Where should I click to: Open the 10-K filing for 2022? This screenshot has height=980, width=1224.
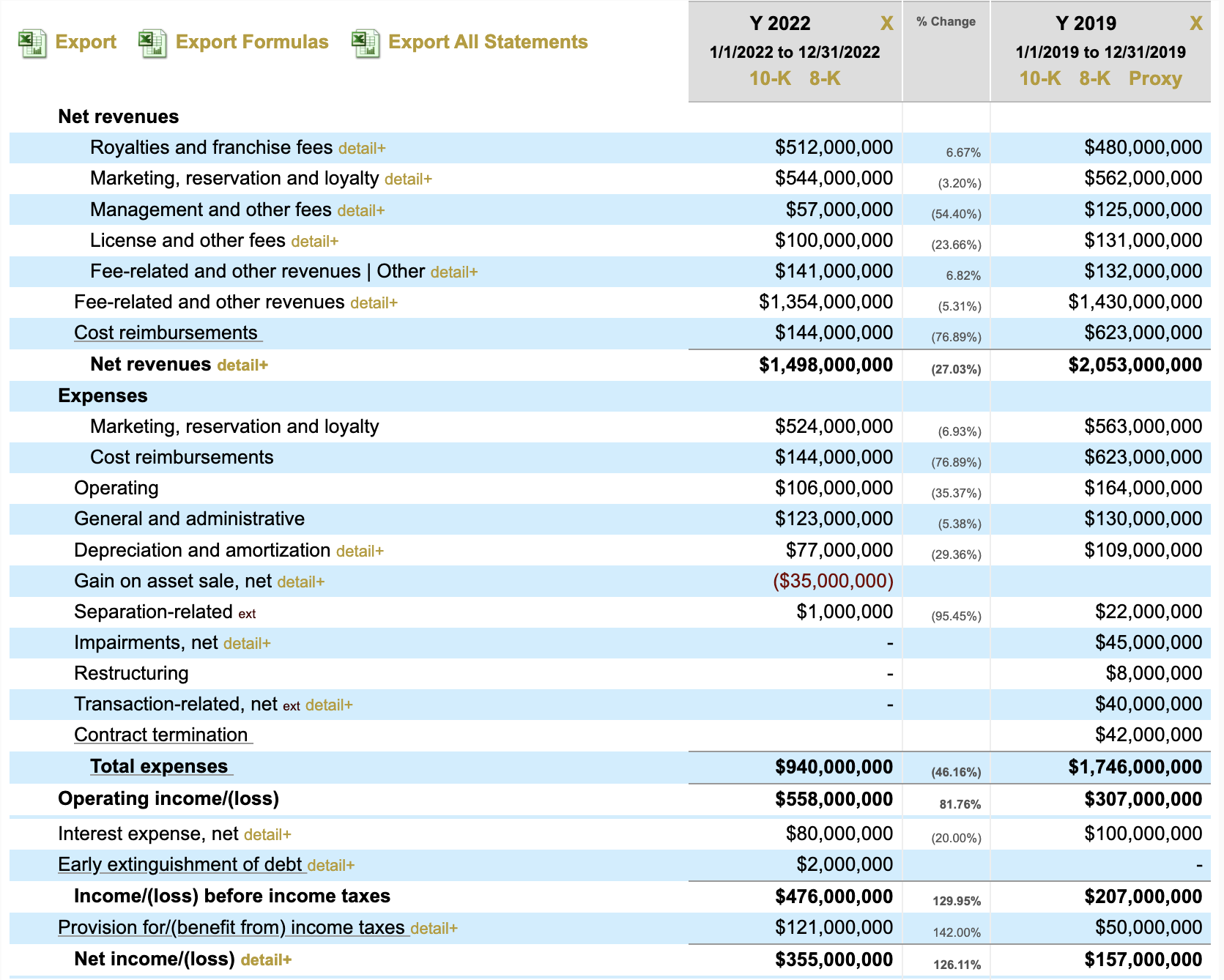pos(770,78)
